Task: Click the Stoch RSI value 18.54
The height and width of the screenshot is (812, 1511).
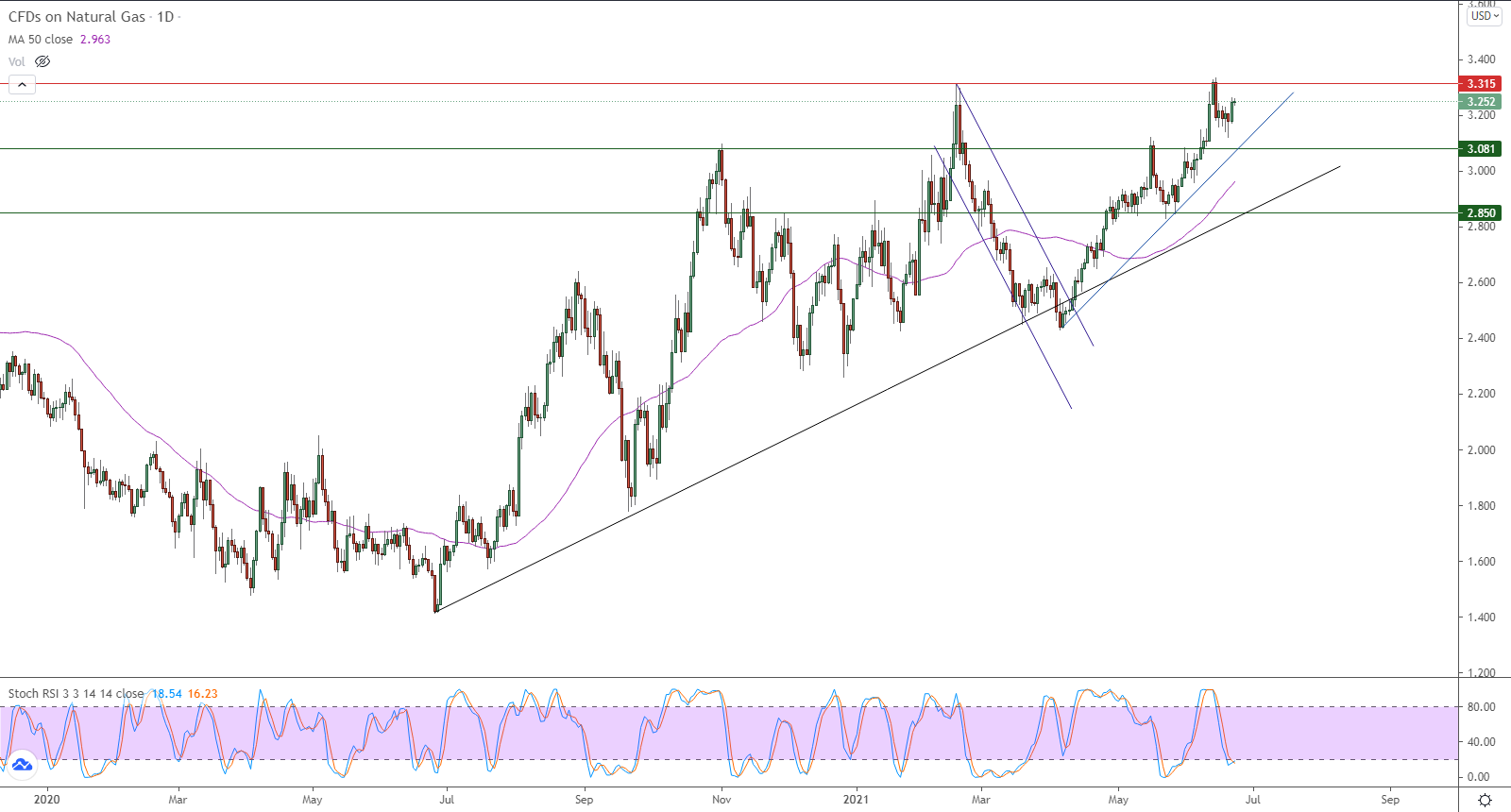Action: [167, 694]
